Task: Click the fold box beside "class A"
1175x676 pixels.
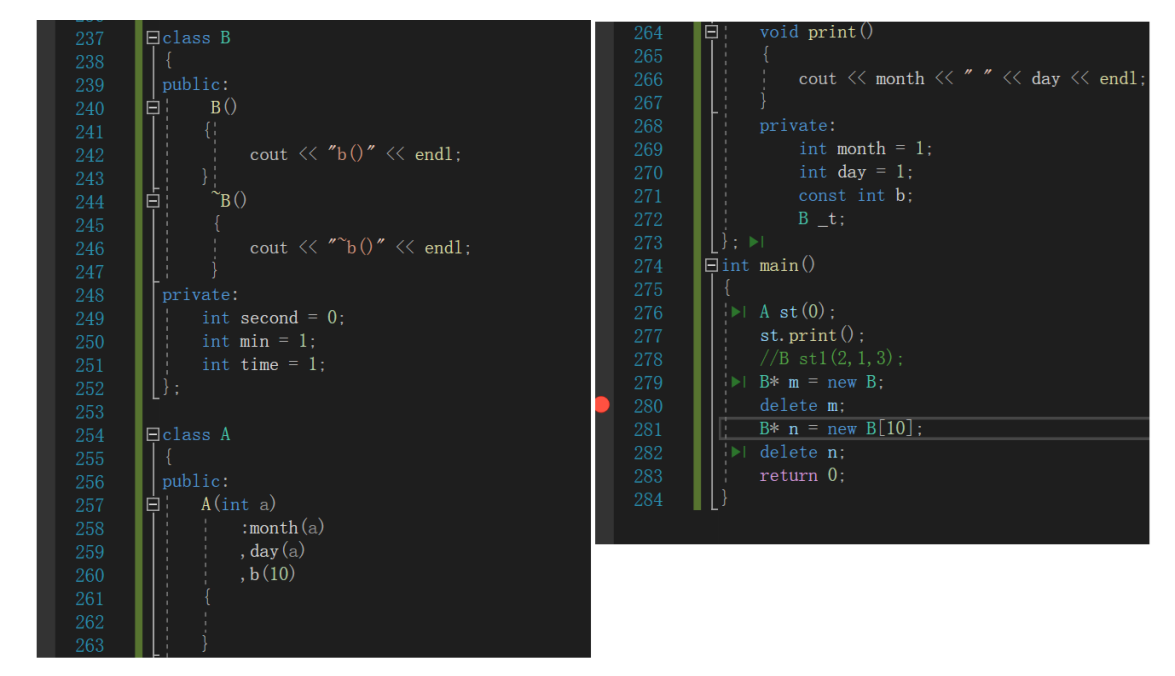Action: pos(152,434)
